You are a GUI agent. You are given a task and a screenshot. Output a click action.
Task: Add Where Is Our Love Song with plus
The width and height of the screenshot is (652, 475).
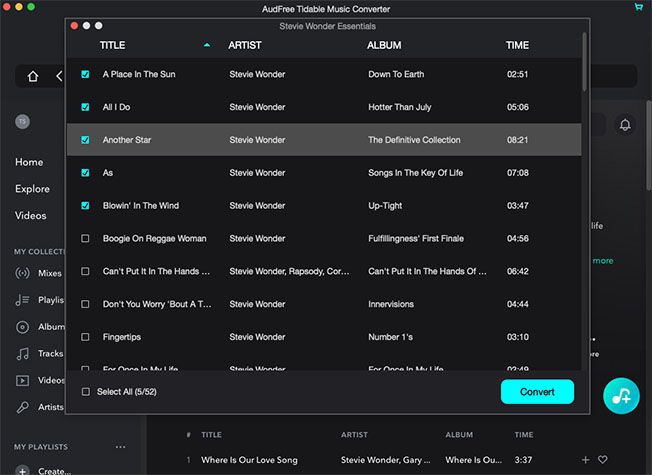[x=585, y=460]
